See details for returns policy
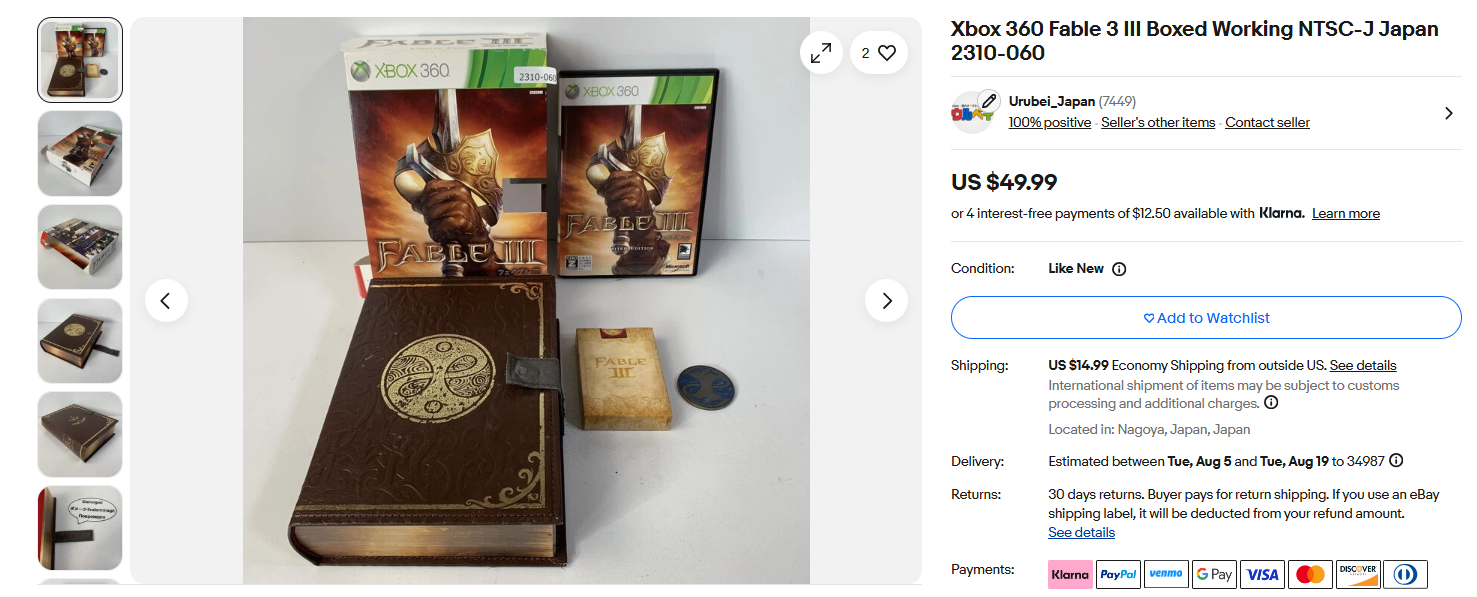Image resolution: width=1477 pixels, height=597 pixels. [x=1081, y=533]
